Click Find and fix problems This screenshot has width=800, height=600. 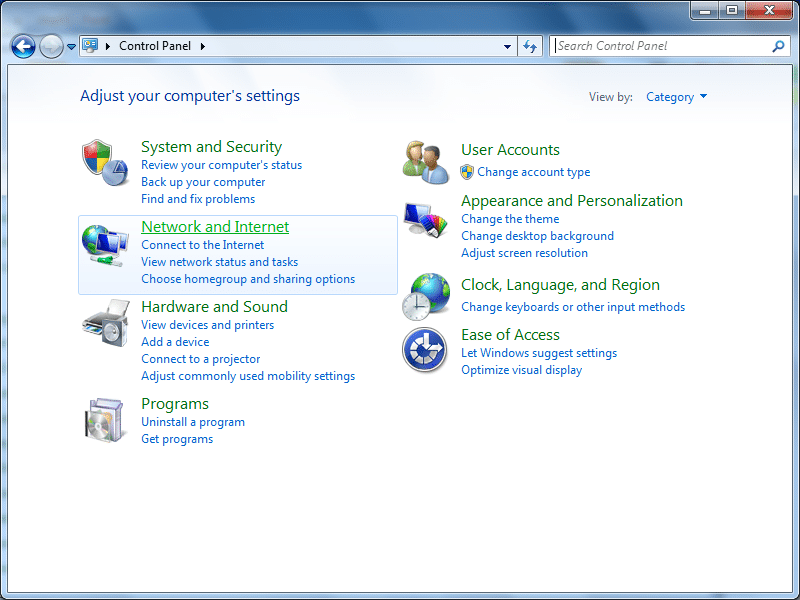pos(198,199)
